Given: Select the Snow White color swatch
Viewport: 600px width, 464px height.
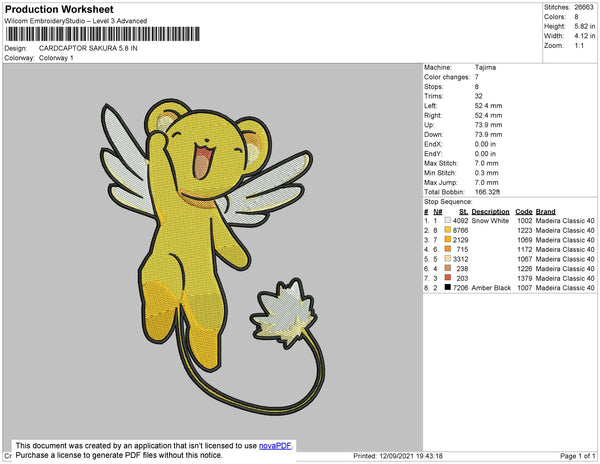Looking at the screenshot, I should click(x=448, y=221).
